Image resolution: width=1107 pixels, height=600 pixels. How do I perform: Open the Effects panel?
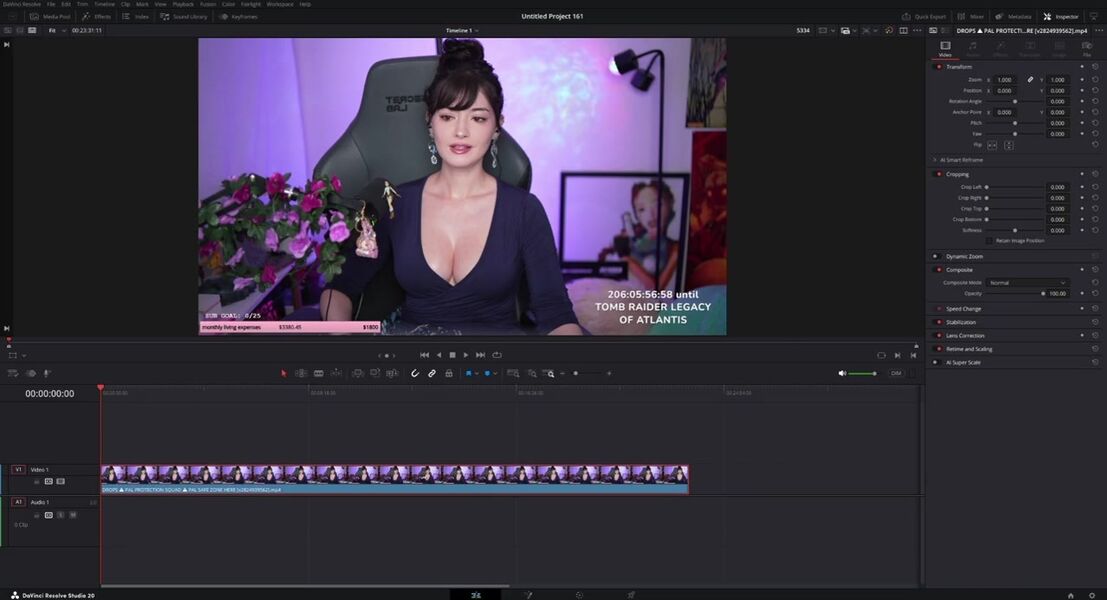97,16
